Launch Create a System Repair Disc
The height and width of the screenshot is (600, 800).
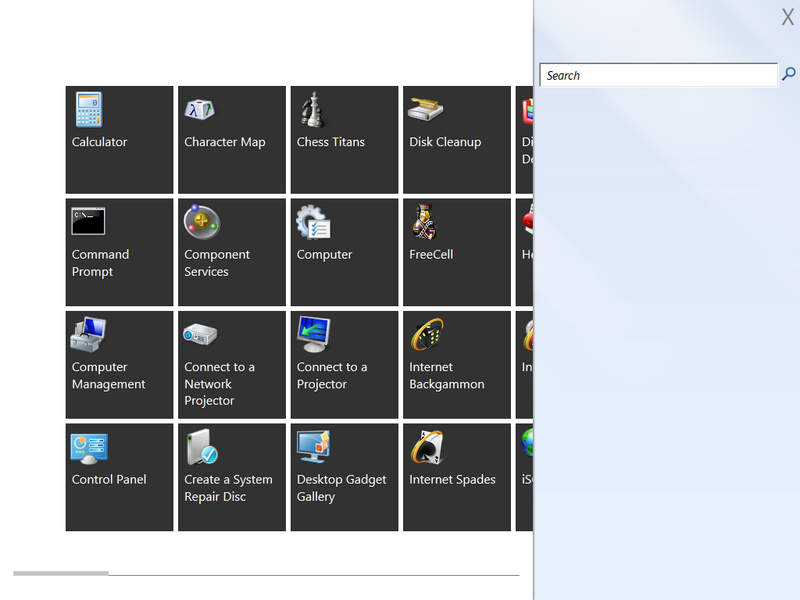coord(231,477)
